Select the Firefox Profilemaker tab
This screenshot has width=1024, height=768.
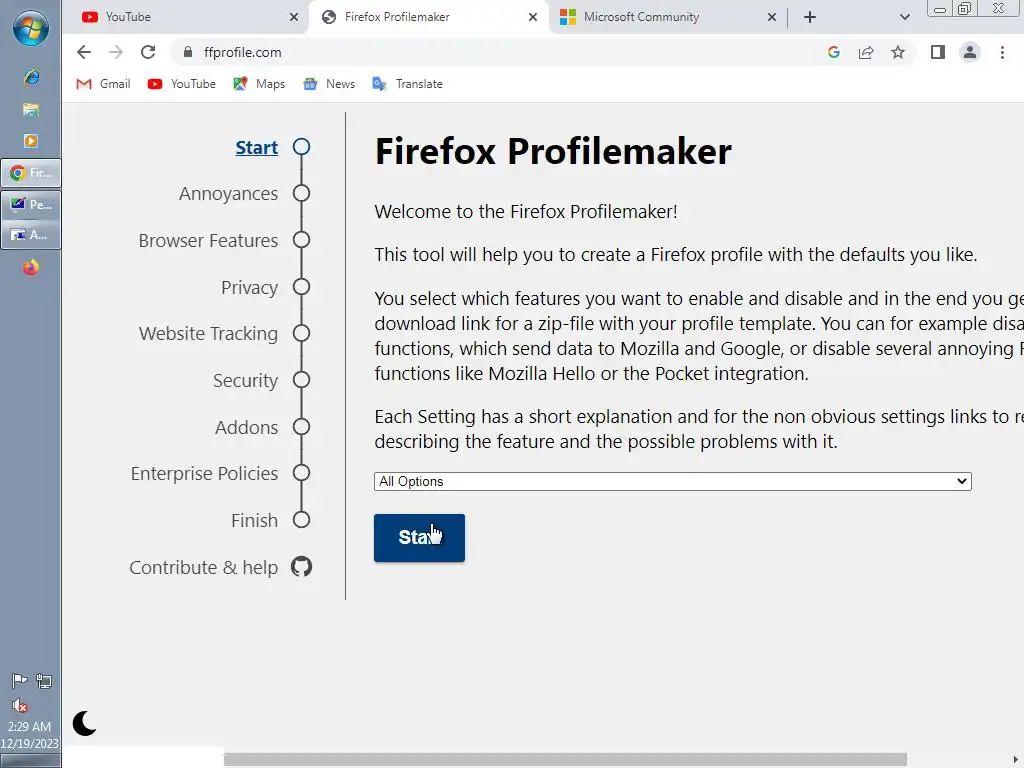[x=428, y=17]
